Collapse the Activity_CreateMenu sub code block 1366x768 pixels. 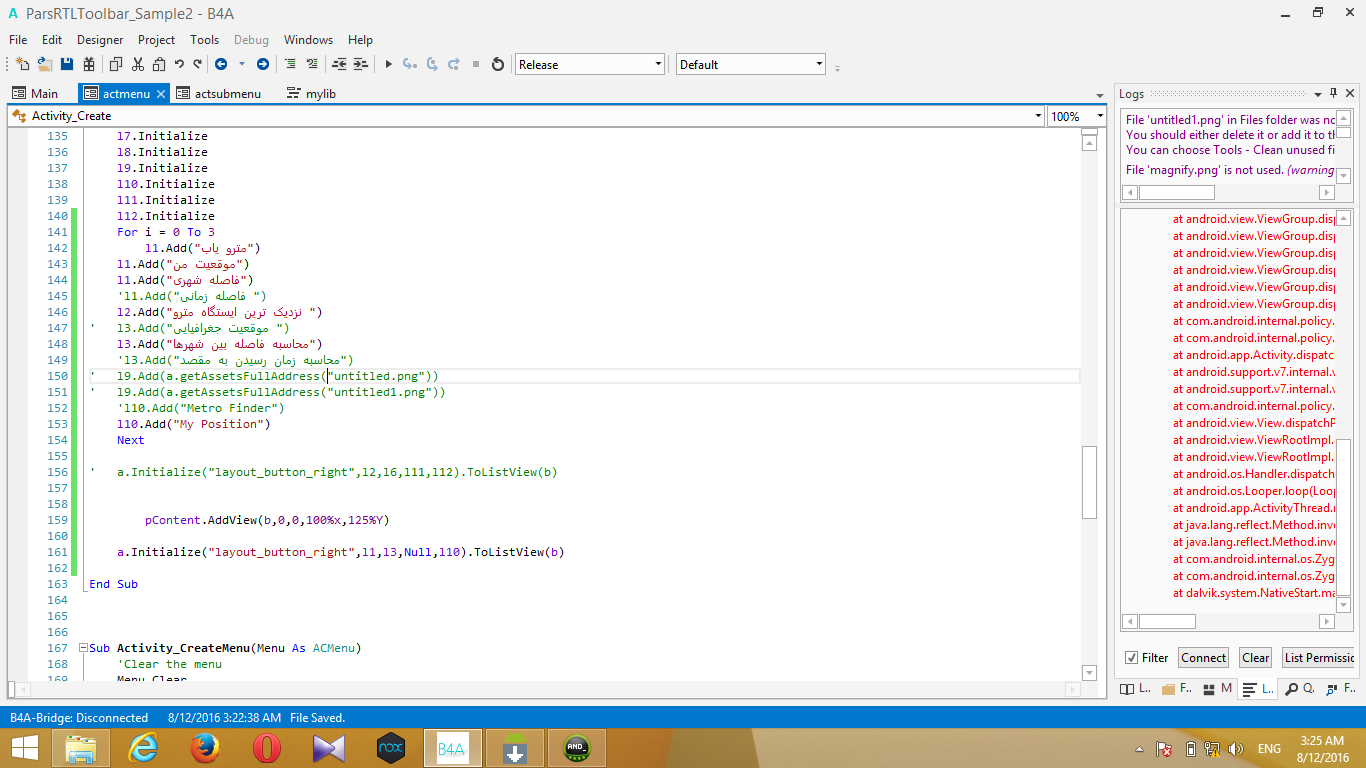[82, 648]
